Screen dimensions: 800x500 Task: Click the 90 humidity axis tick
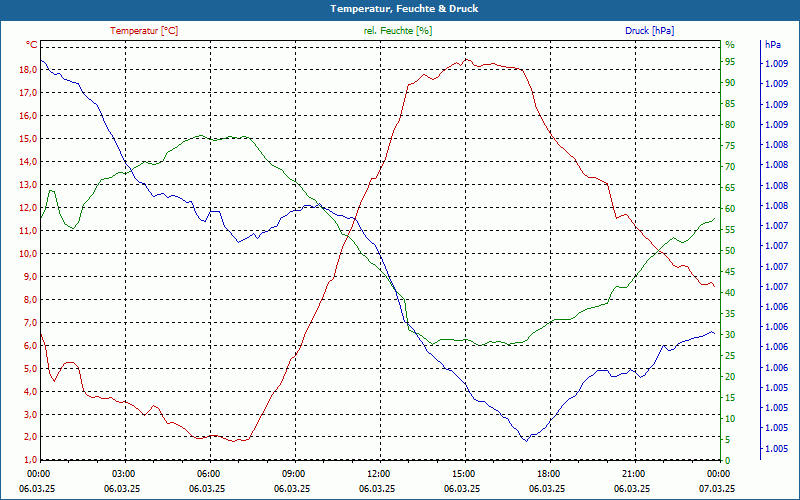click(730, 83)
